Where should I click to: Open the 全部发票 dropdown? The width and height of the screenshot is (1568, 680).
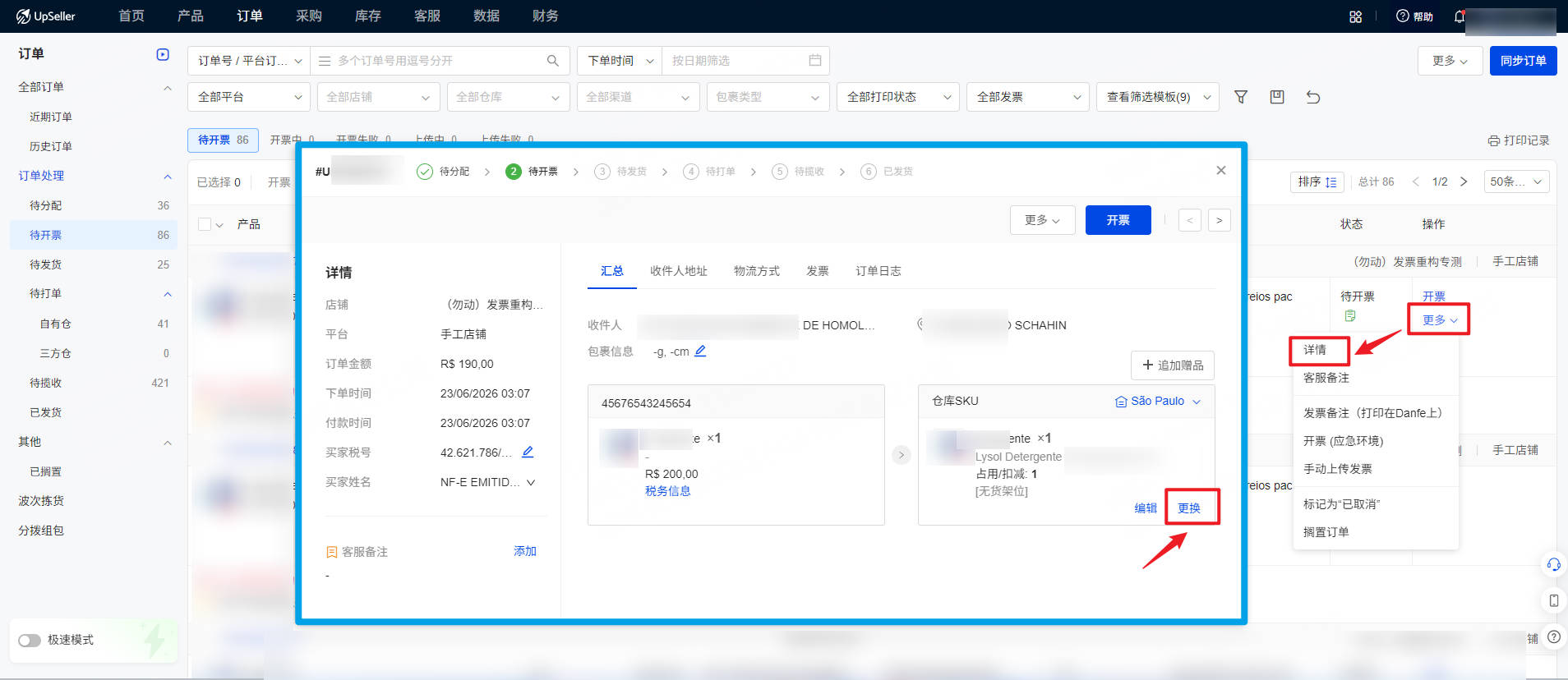pos(1028,97)
